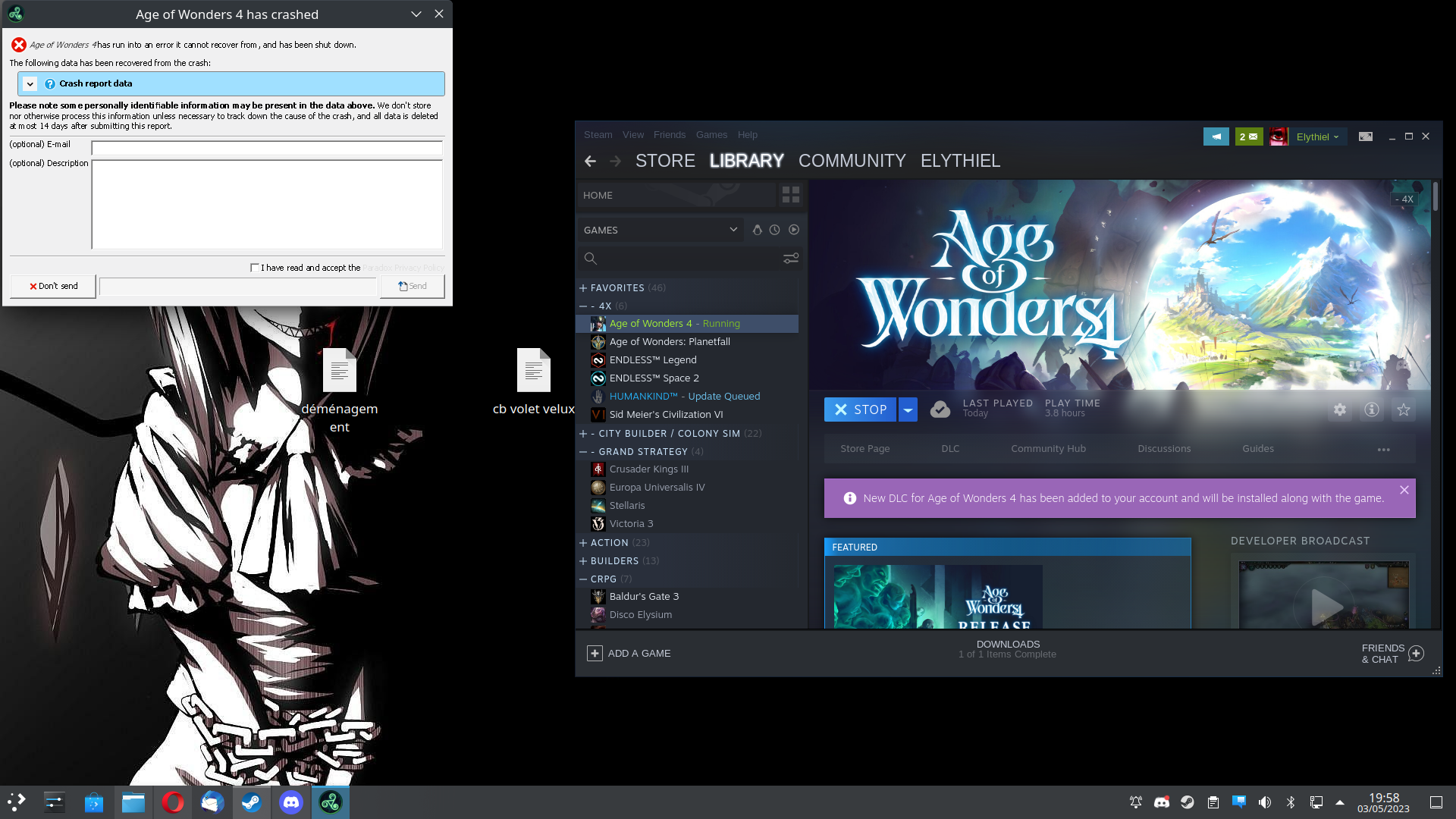Collapse the 4X collection
The image size is (1456, 819).
(x=583, y=306)
